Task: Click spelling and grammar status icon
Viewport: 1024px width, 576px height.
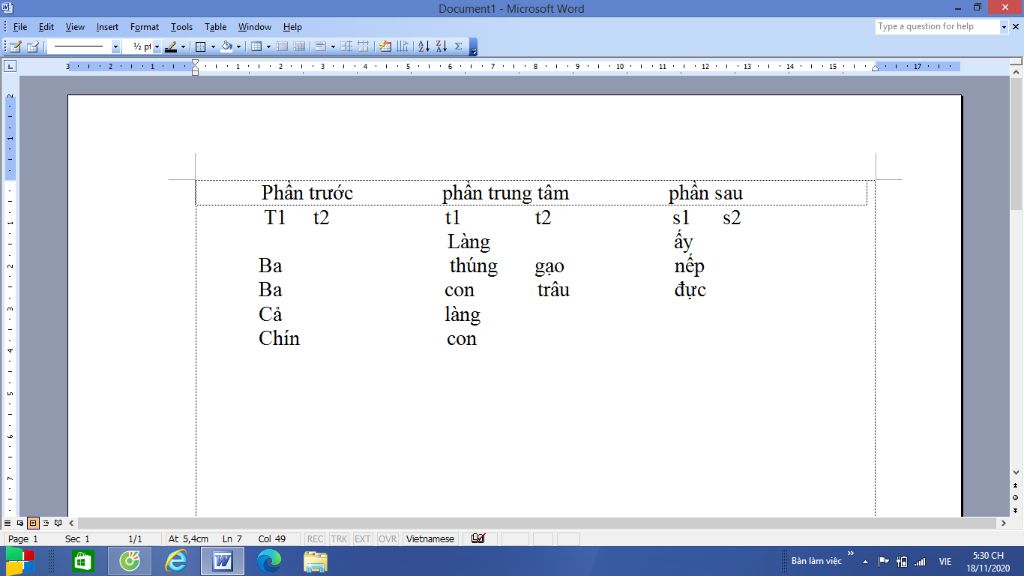Action: pyautogui.click(x=478, y=539)
